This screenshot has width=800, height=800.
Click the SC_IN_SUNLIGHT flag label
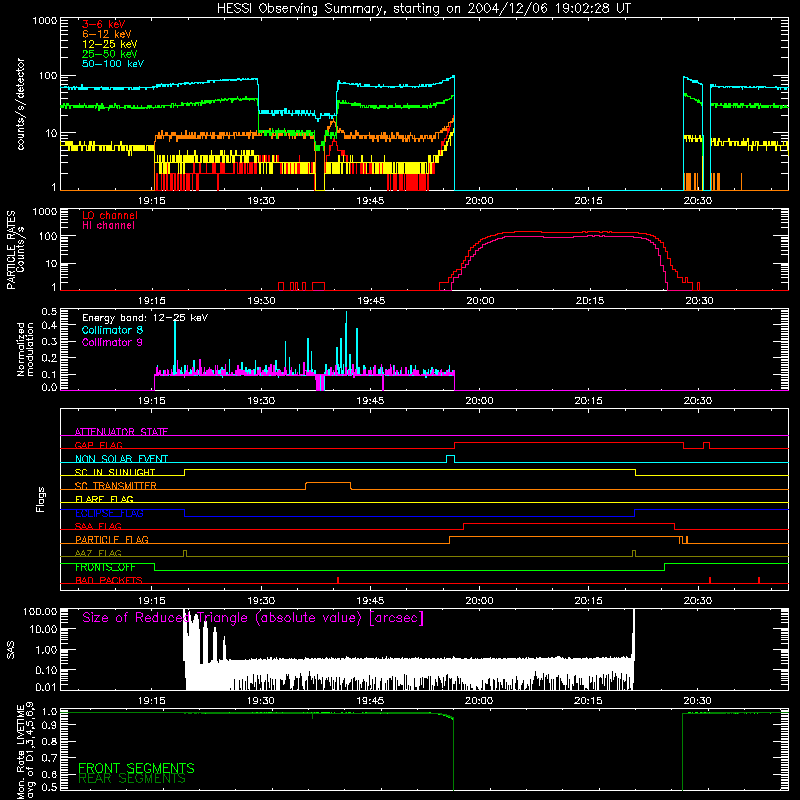[x=115, y=472]
